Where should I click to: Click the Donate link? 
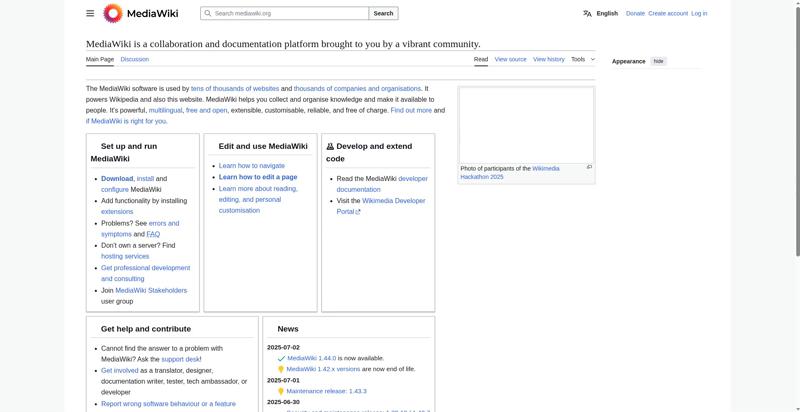(x=635, y=14)
